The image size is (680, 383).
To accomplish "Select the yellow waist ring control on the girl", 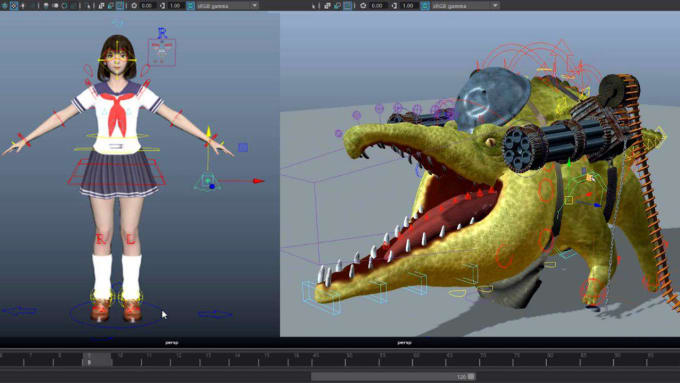I will (117, 136).
